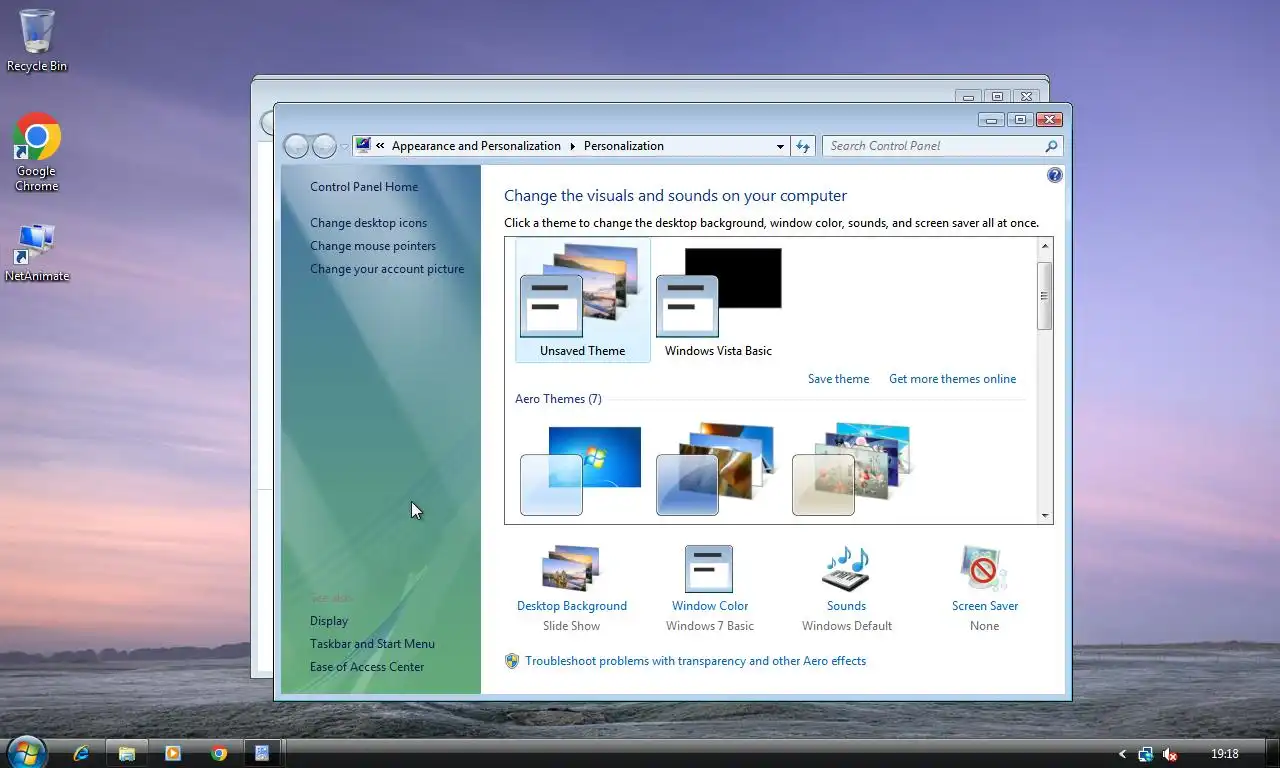Click the Window Color text link
The image size is (1280, 768).
(710, 606)
